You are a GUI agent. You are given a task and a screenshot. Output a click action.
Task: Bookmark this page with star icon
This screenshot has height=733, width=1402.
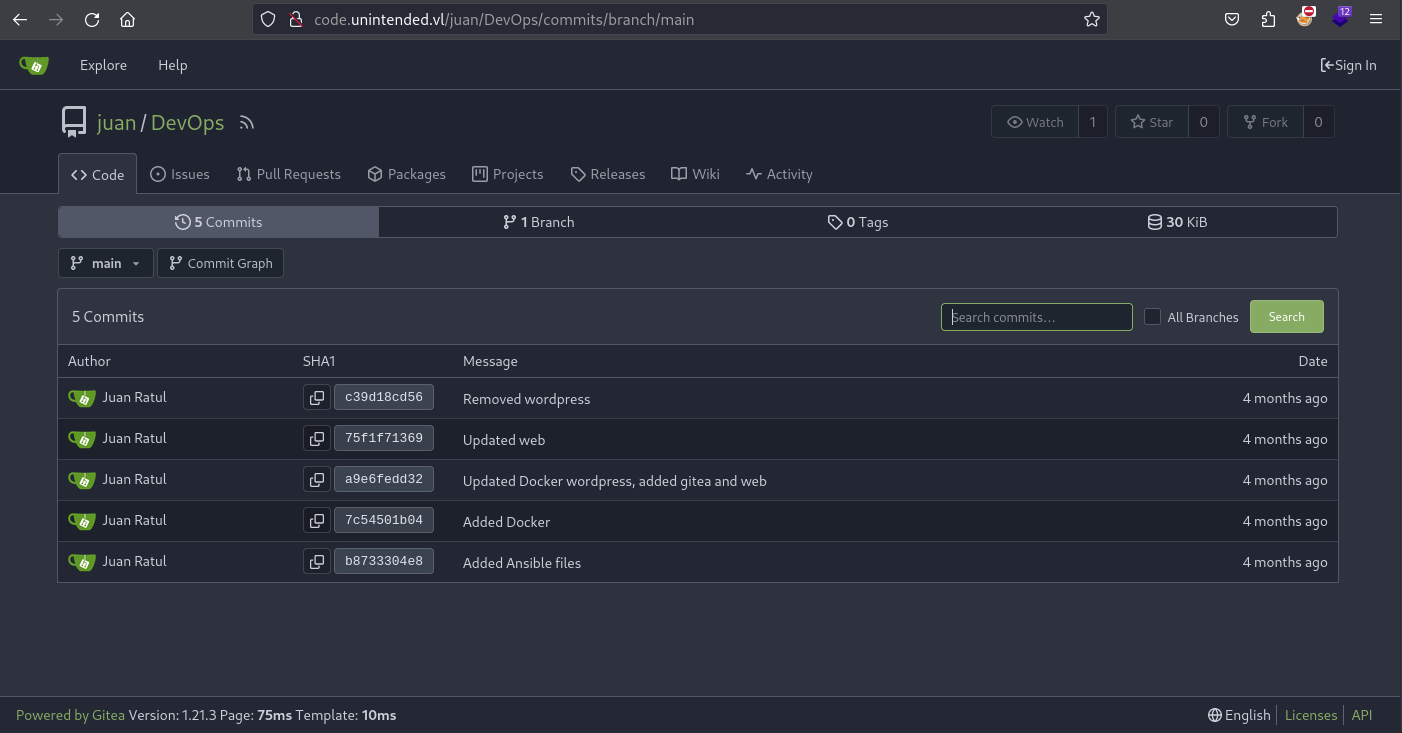(x=1092, y=19)
